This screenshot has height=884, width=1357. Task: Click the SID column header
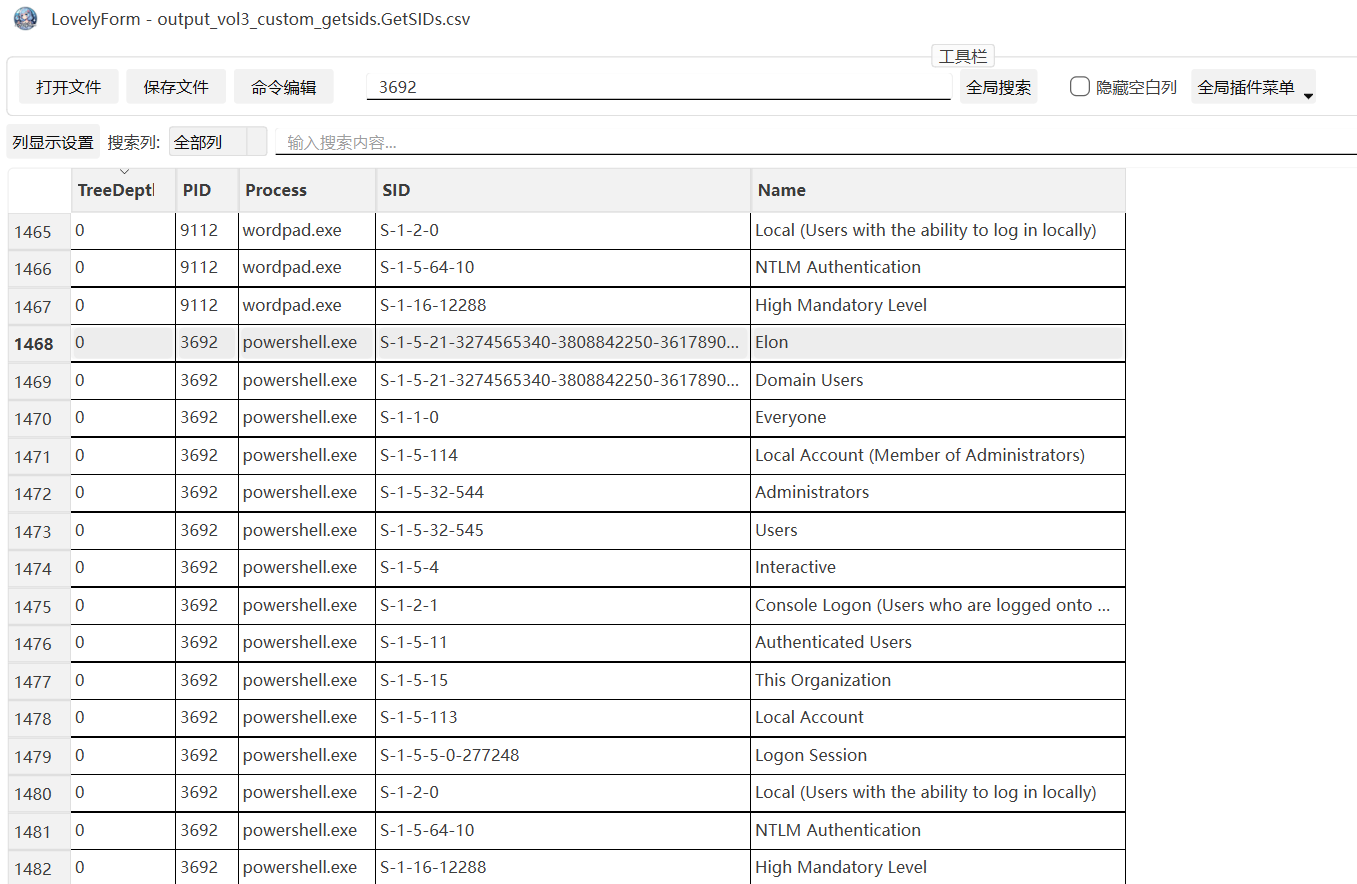pyautogui.click(x=563, y=190)
